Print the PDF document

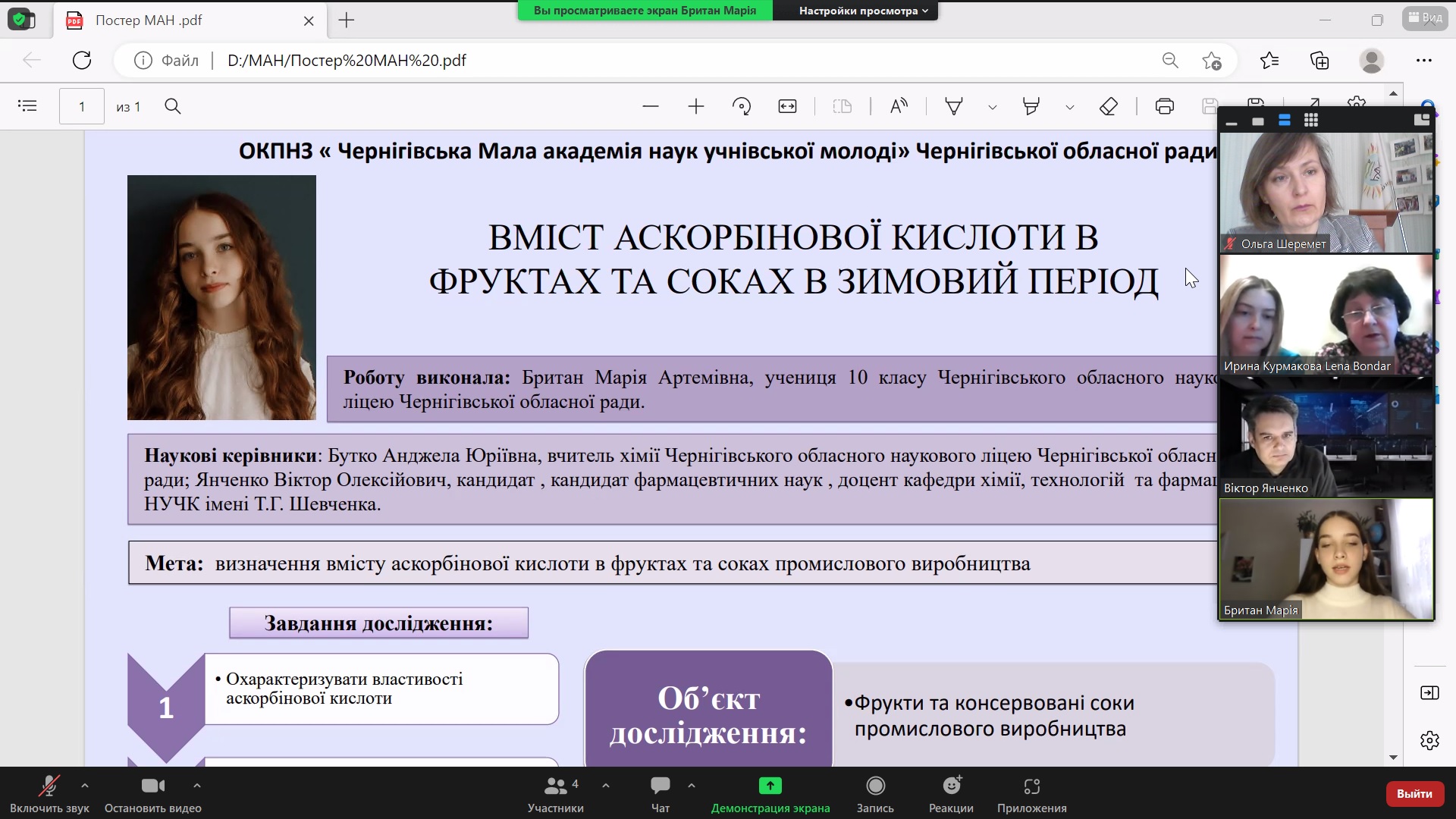[1164, 106]
